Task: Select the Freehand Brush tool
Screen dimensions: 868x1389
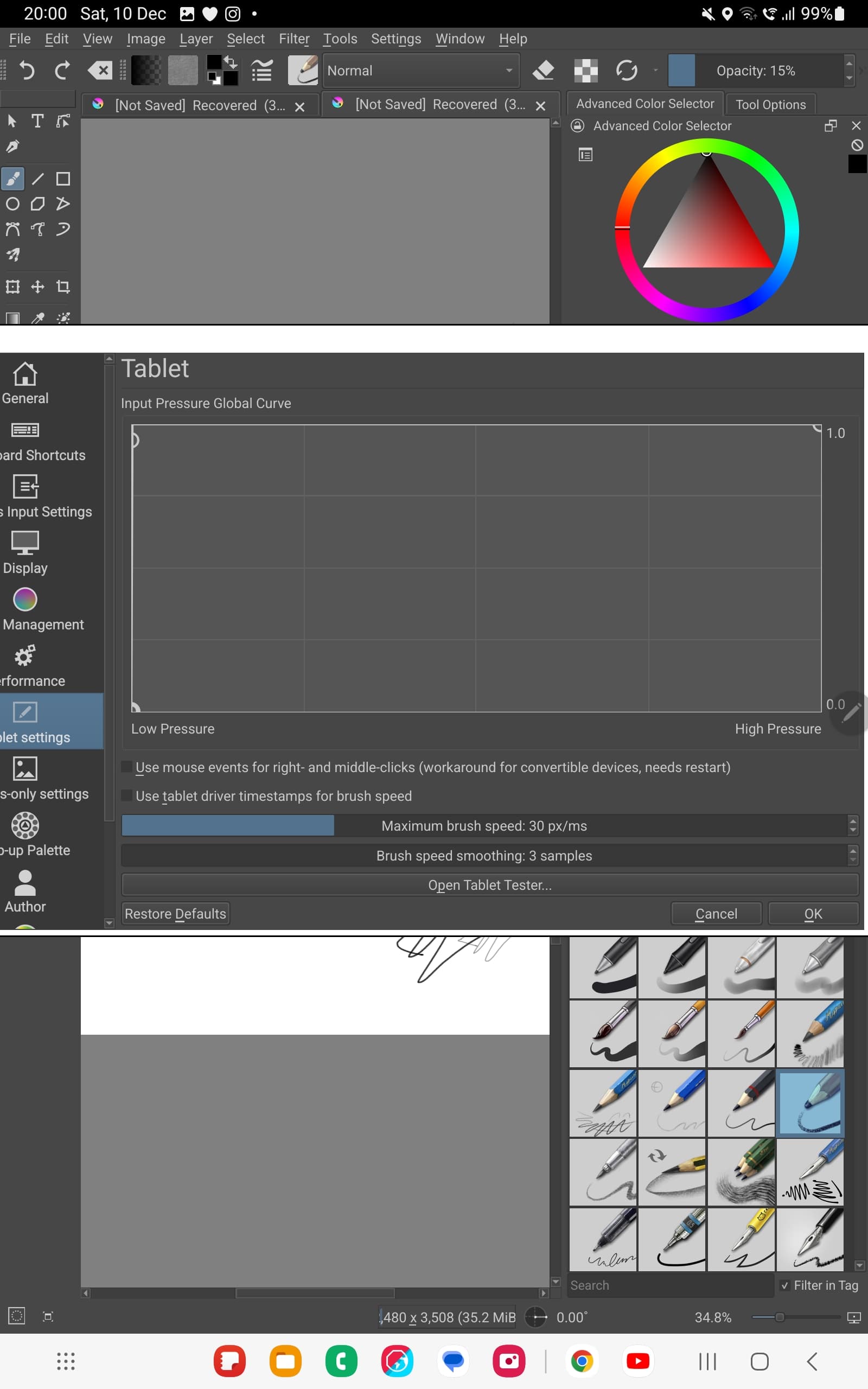Action: tap(12, 179)
